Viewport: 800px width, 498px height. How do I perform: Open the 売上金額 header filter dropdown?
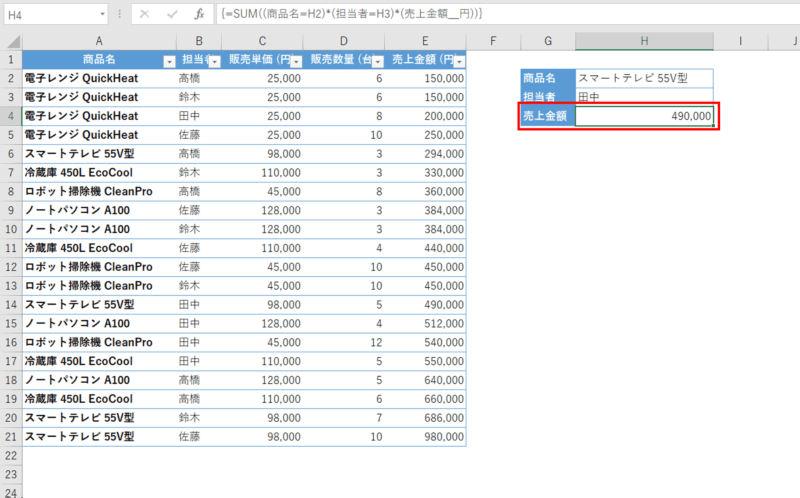pyautogui.click(x=459, y=61)
